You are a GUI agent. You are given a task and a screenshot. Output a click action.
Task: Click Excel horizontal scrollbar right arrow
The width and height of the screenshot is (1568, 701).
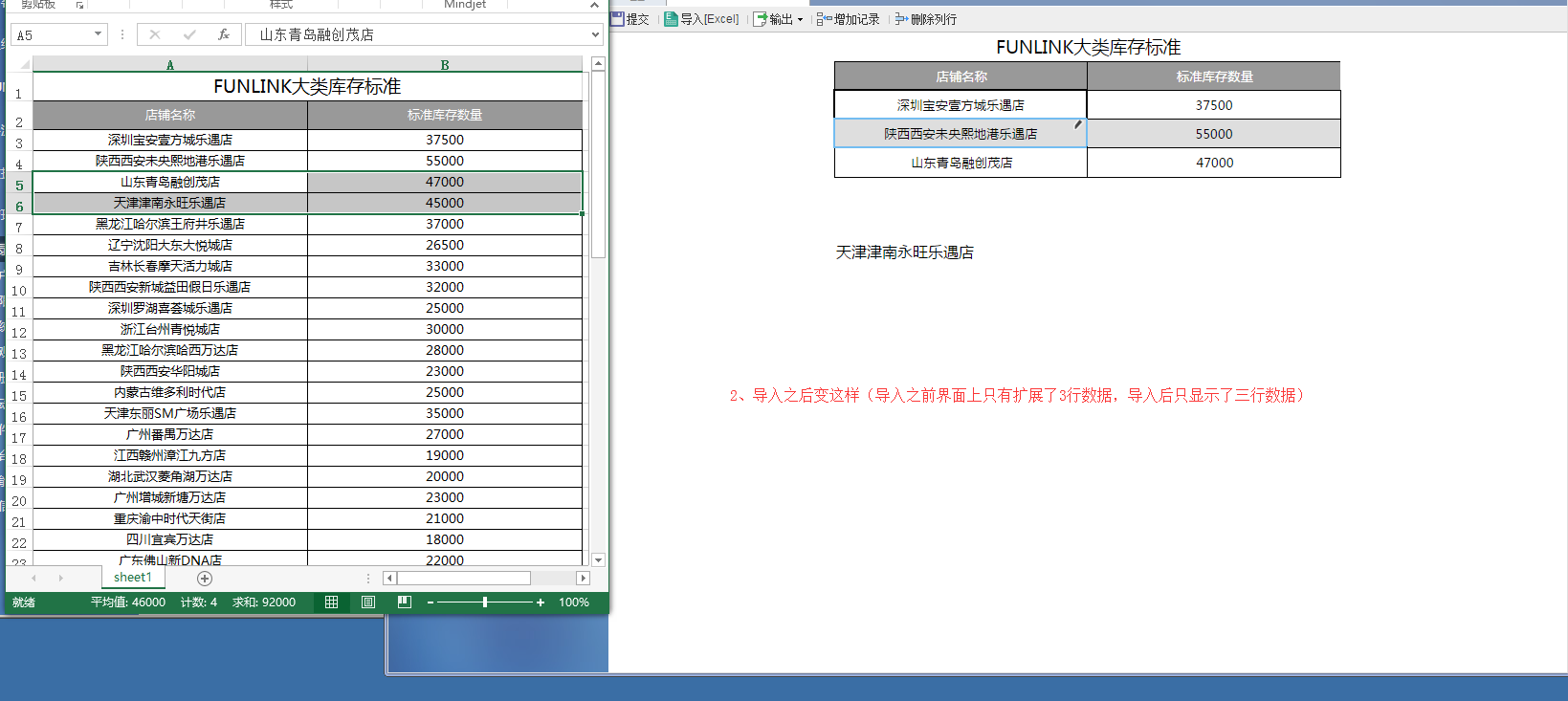click(583, 578)
